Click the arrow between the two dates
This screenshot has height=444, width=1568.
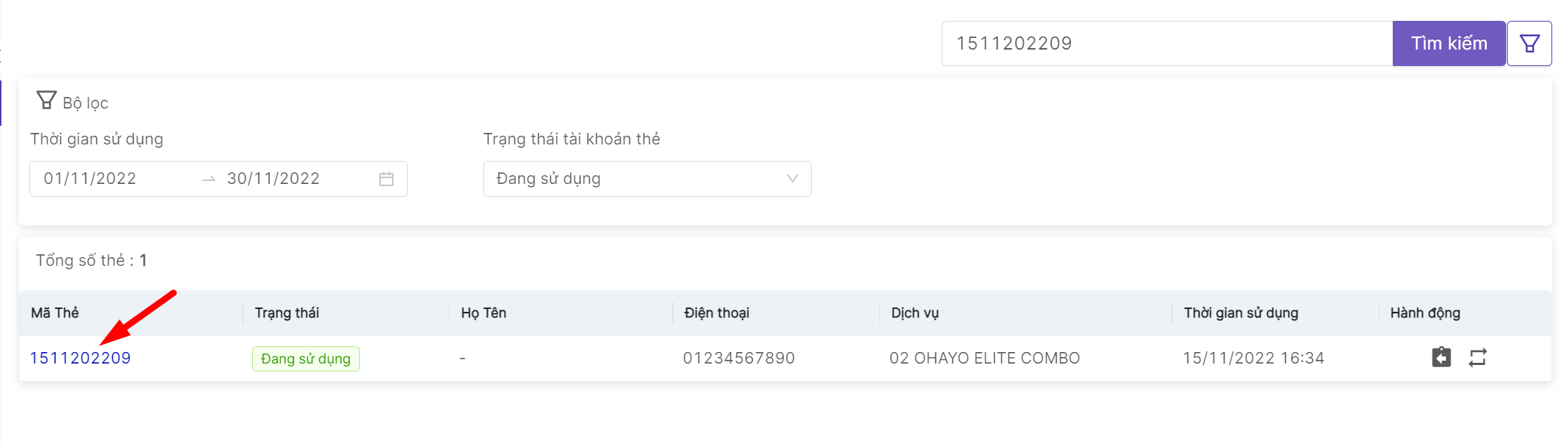pos(208,179)
